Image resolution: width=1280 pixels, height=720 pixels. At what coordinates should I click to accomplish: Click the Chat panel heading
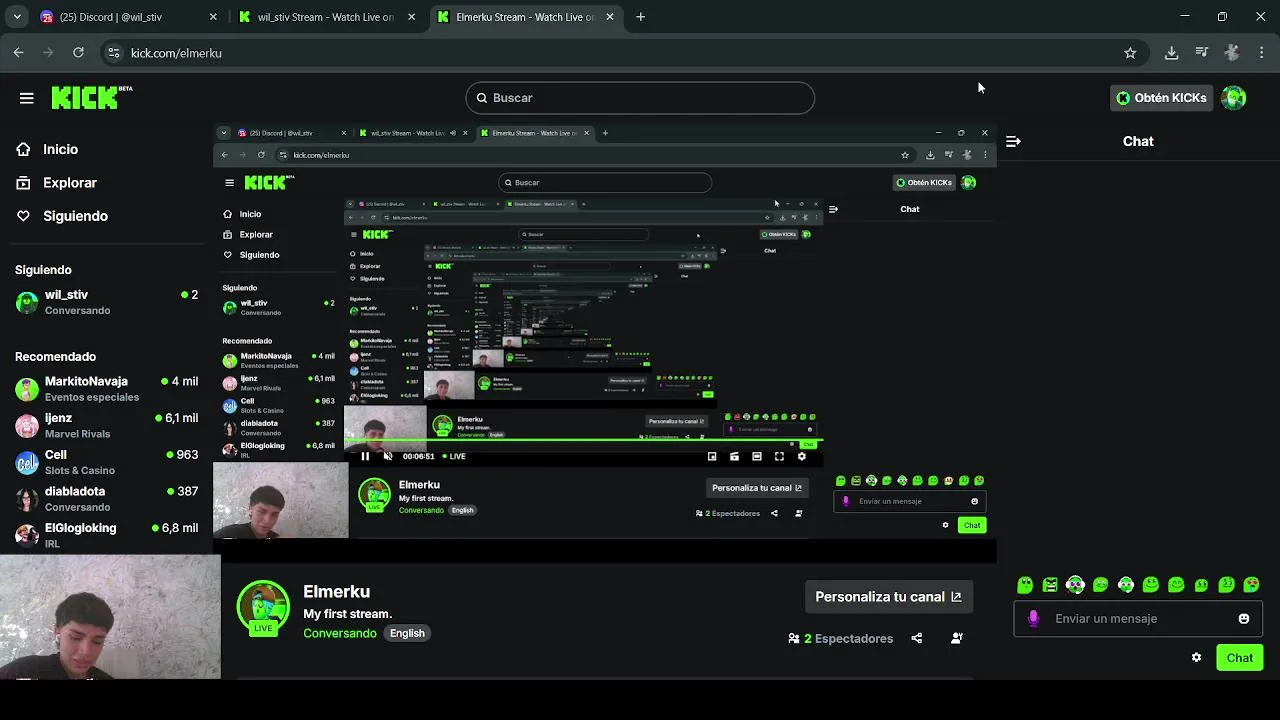click(x=1138, y=141)
